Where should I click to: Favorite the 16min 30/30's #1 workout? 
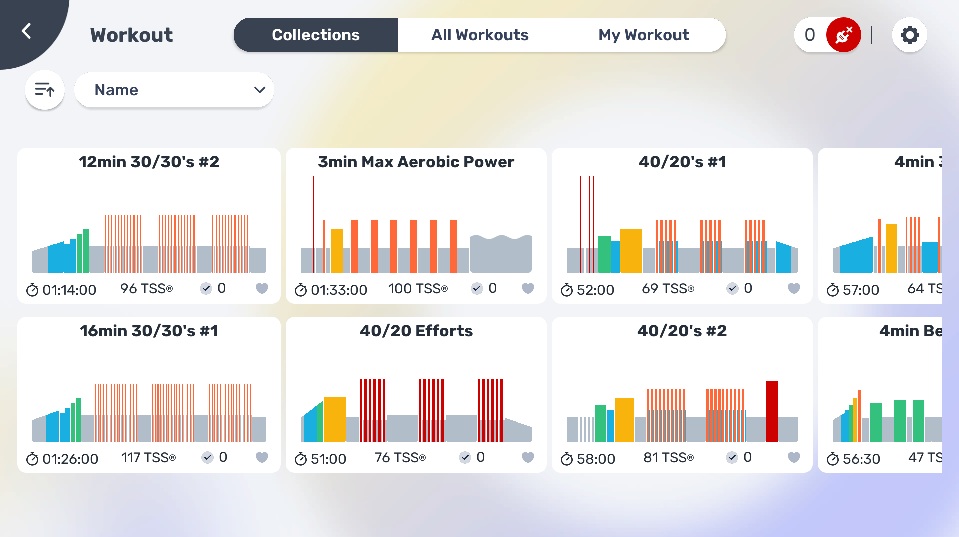(262, 457)
